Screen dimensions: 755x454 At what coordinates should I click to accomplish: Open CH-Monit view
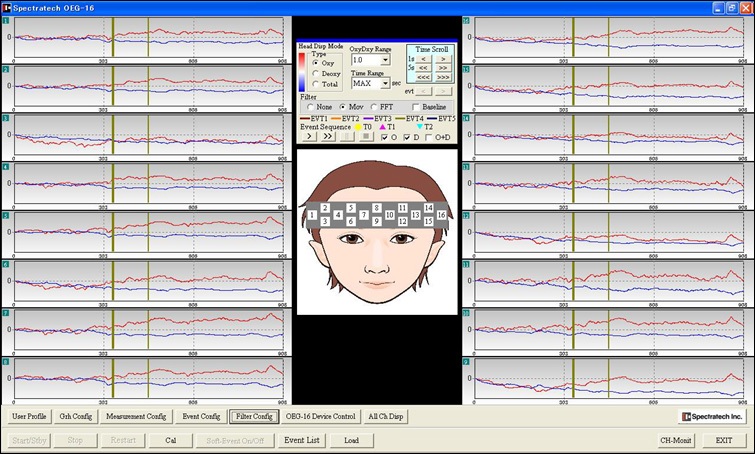[676, 440]
